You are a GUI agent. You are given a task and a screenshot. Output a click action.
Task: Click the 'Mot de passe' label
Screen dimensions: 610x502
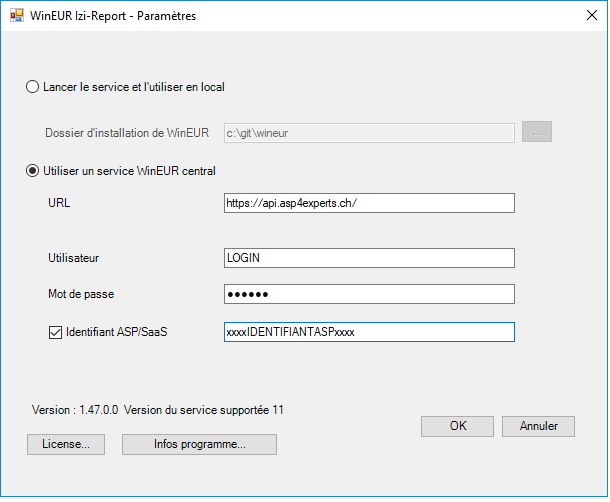(x=81, y=294)
